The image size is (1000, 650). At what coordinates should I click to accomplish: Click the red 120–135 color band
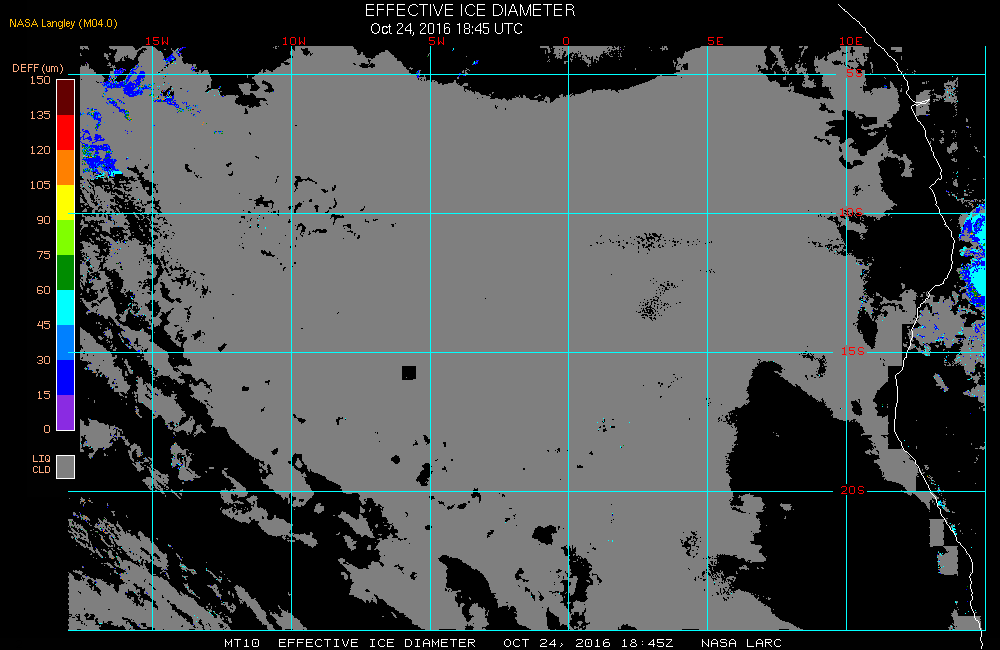coord(66,132)
